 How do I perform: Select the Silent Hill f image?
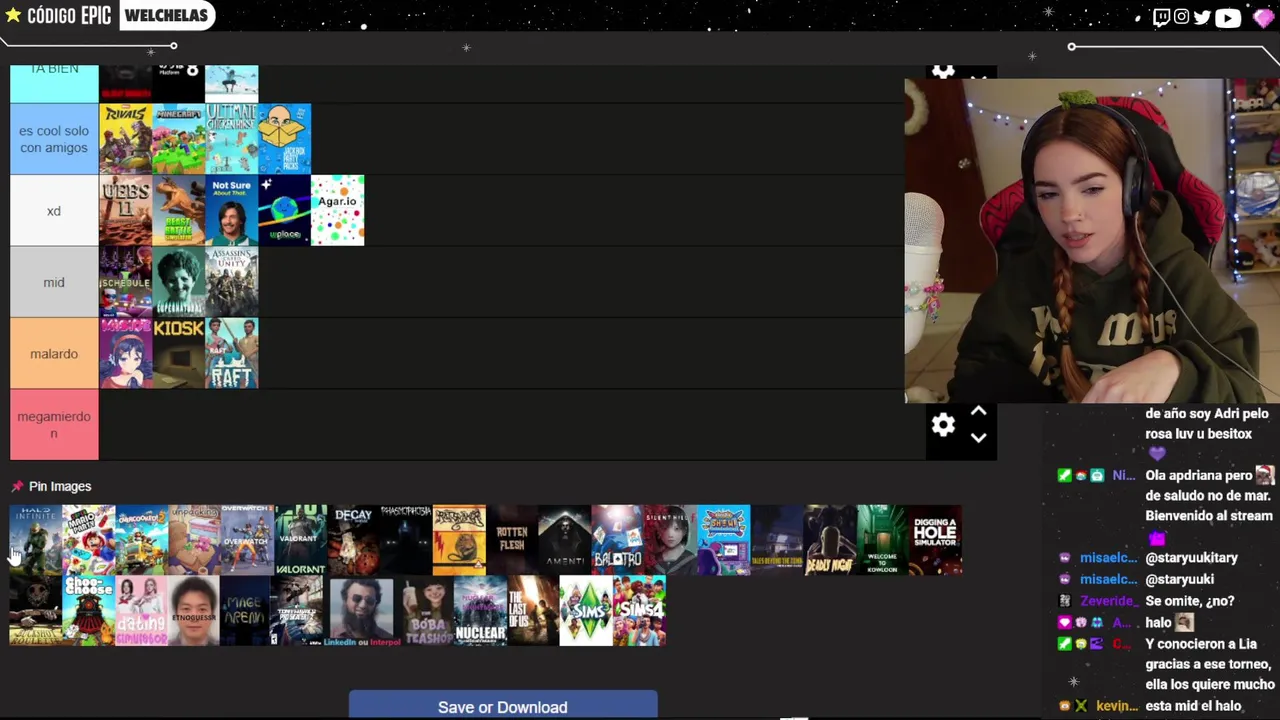point(671,540)
